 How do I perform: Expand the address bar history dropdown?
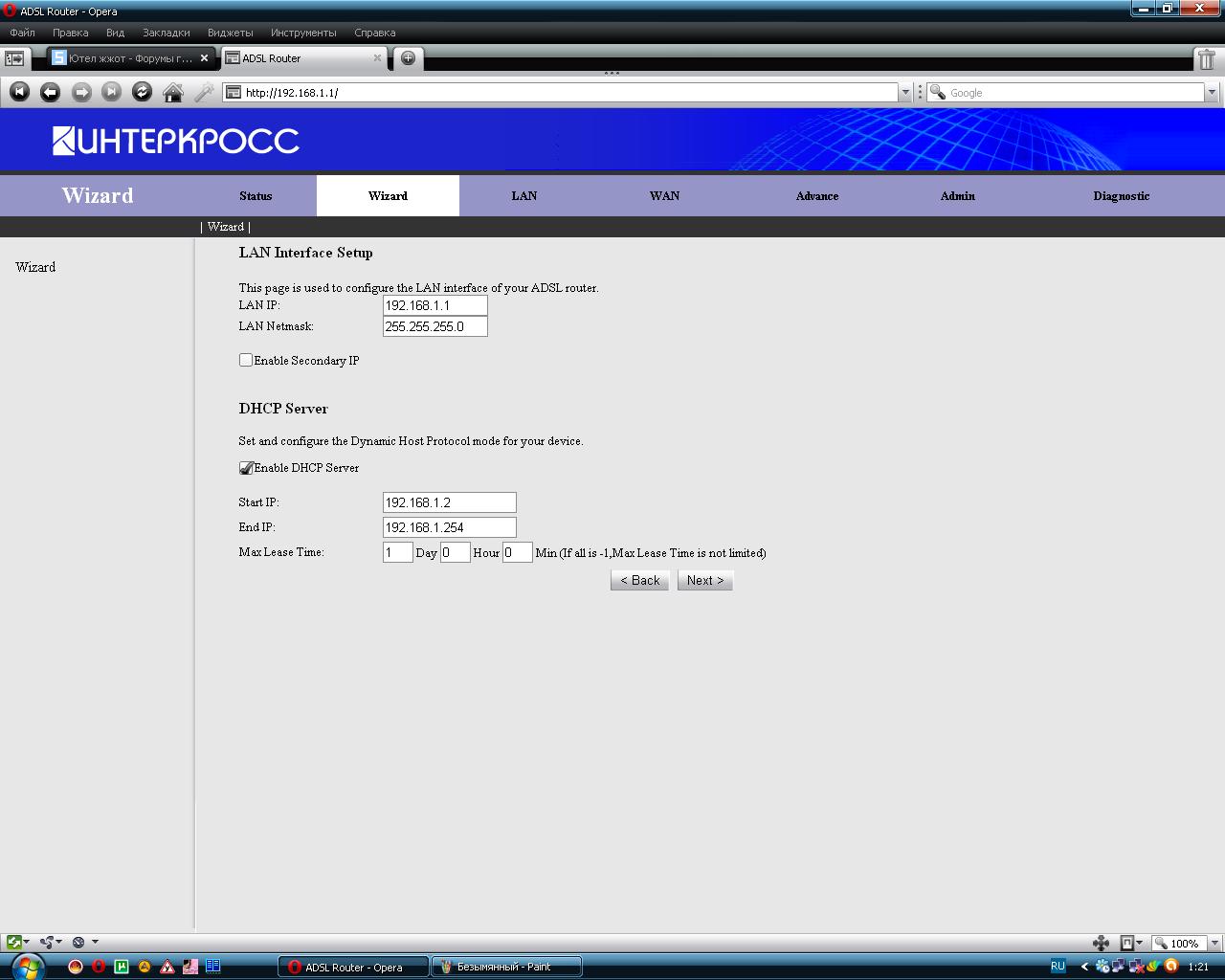click(904, 93)
